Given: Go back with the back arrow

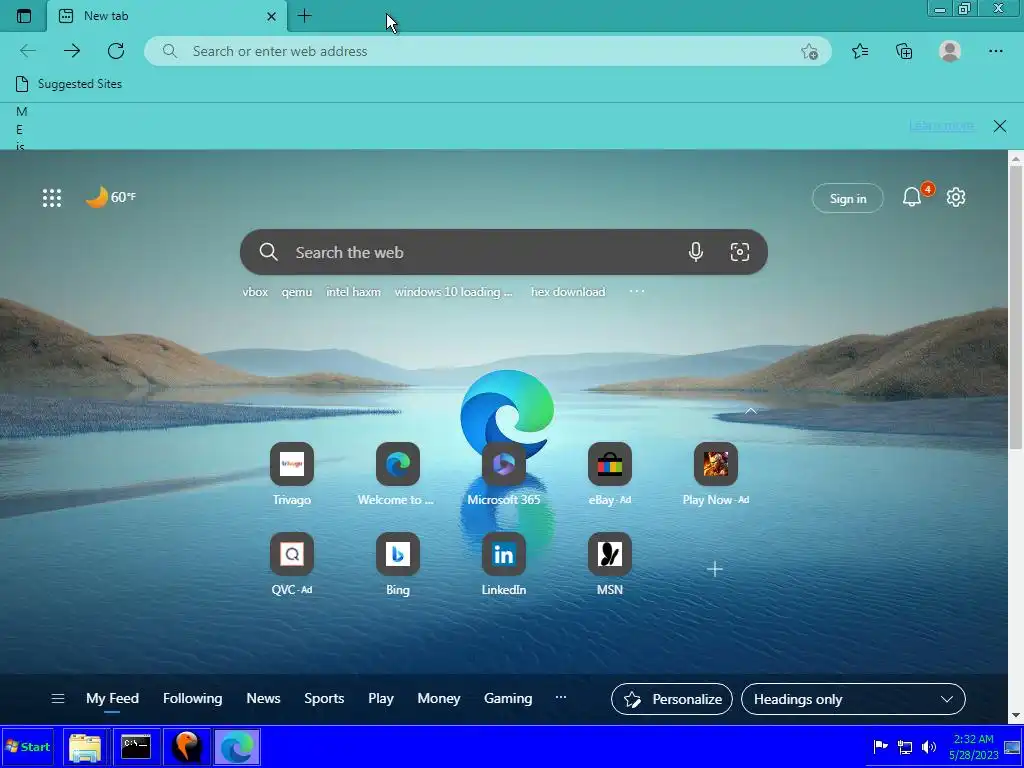Looking at the screenshot, I should click(28, 51).
